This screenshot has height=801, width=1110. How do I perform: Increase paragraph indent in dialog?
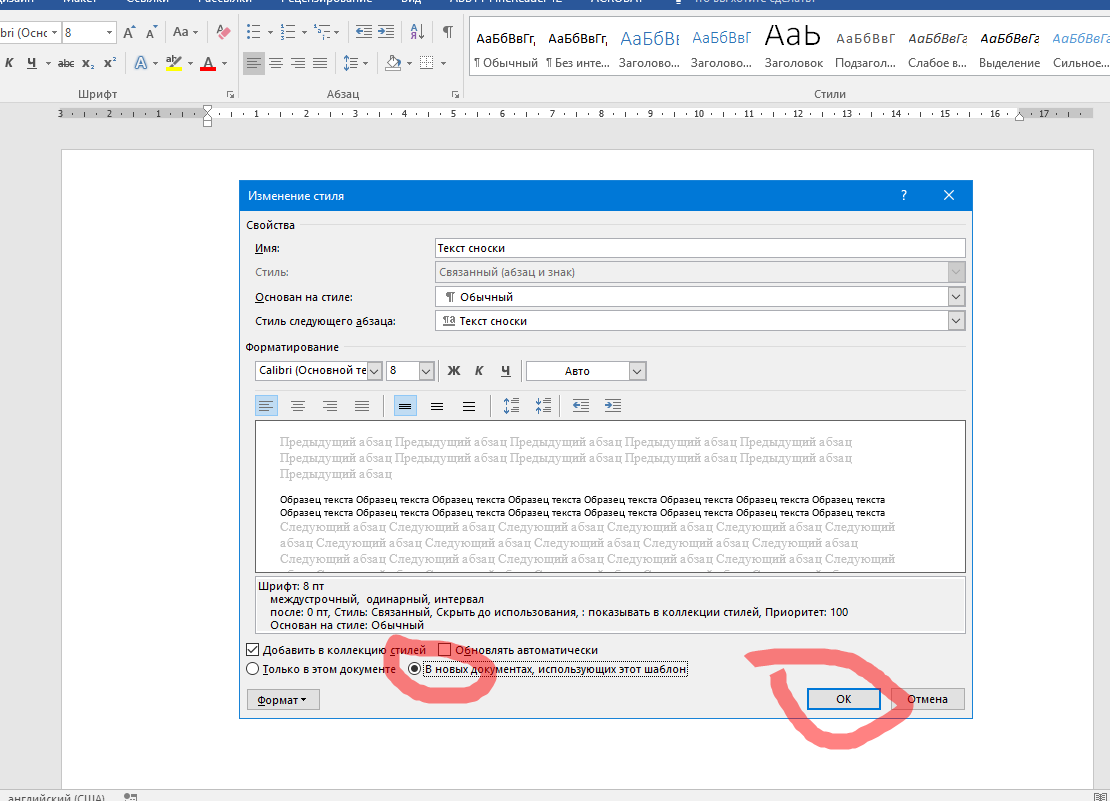(613, 406)
